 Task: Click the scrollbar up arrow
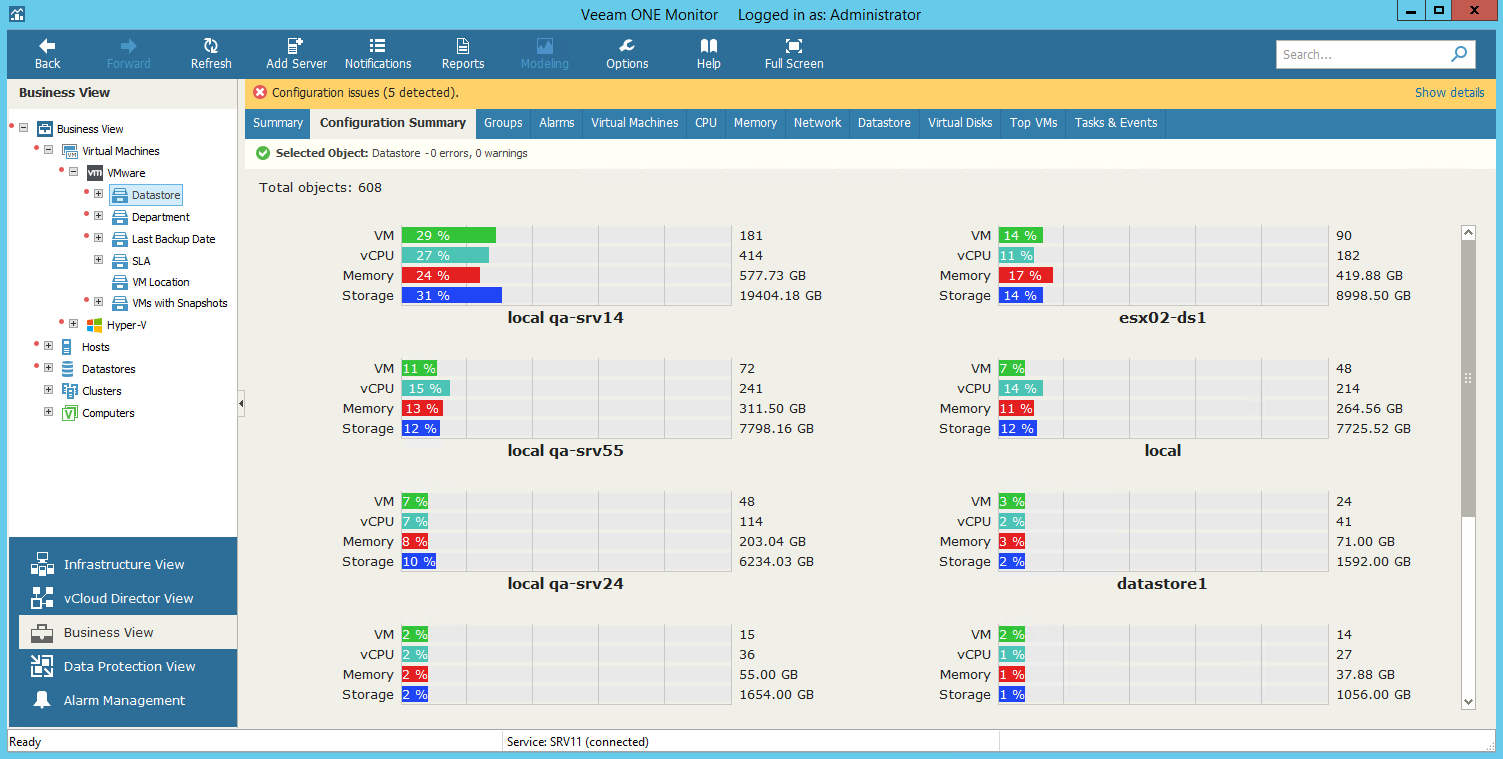pyautogui.click(x=1469, y=233)
